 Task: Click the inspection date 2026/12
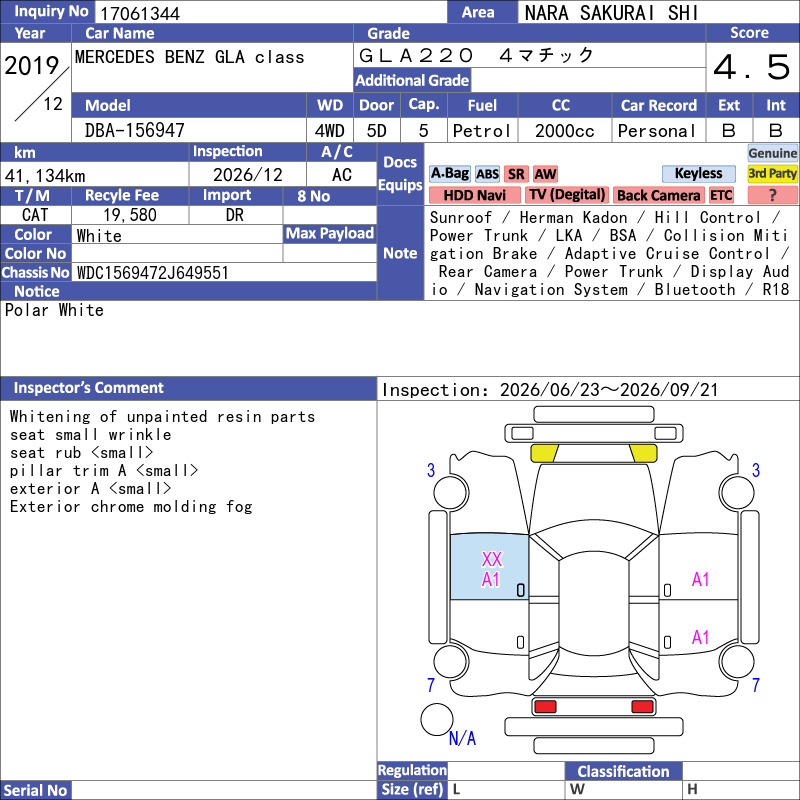pyautogui.click(x=247, y=175)
